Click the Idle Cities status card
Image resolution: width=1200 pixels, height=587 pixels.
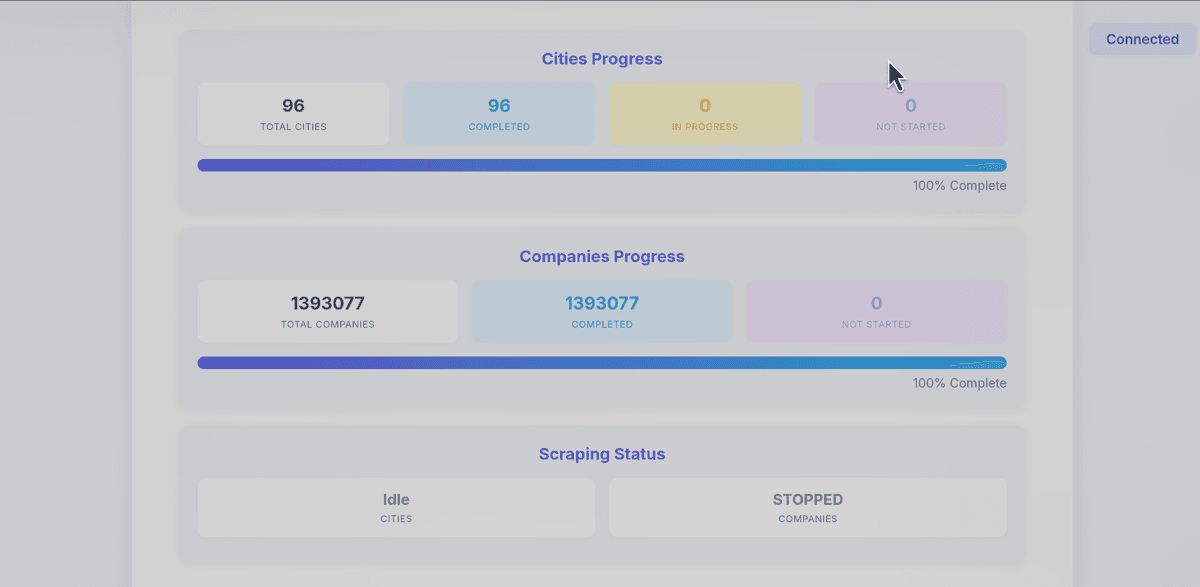point(396,507)
